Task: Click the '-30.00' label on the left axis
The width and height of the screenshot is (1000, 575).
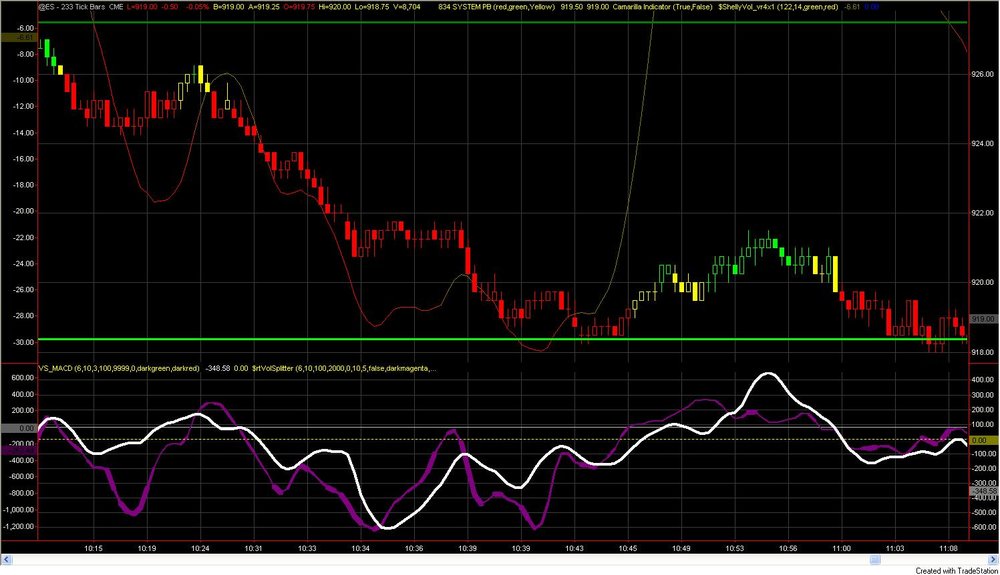Action: pyautogui.click(x=25, y=342)
